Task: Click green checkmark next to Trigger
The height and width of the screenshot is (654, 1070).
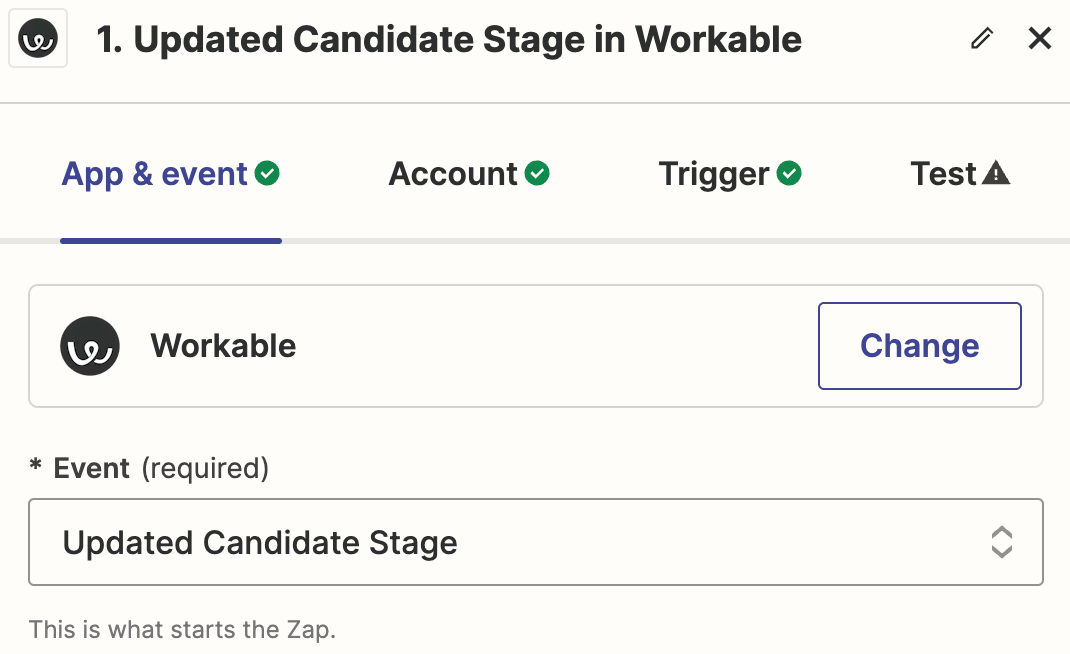Action: (x=789, y=174)
